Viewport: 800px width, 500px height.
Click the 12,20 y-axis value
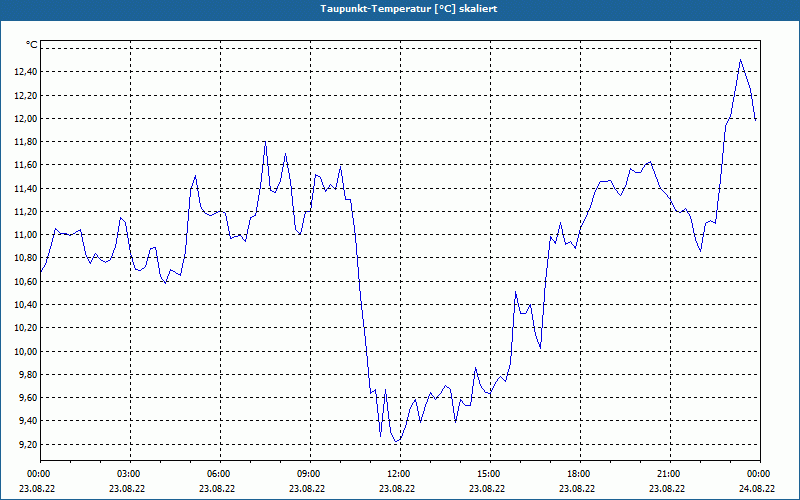click(26, 95)
